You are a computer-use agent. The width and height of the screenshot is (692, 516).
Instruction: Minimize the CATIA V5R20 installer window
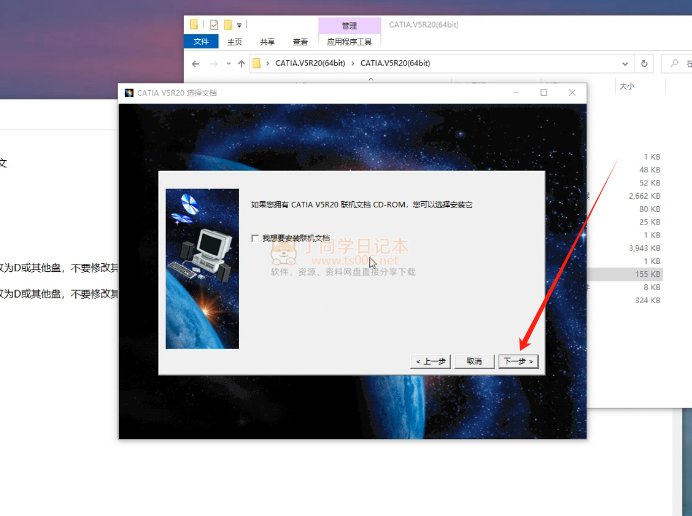pos(516,92)
